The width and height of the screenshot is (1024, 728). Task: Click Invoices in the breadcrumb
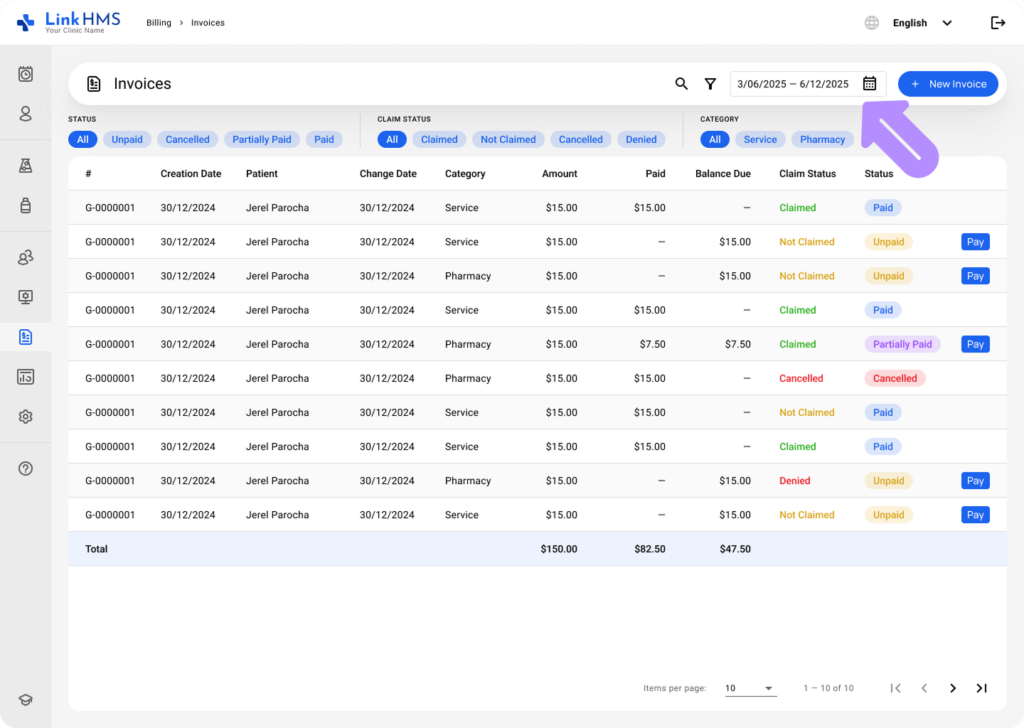point(208,23)
